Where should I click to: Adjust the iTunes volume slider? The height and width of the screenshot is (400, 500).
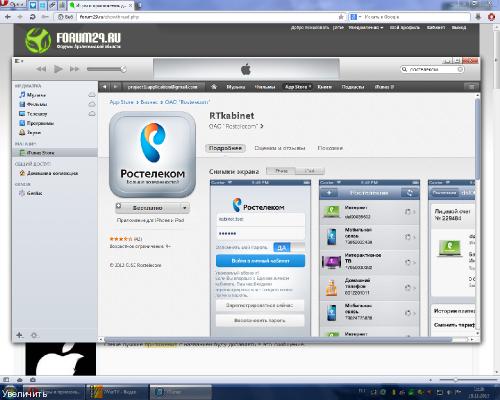point(106,69)
